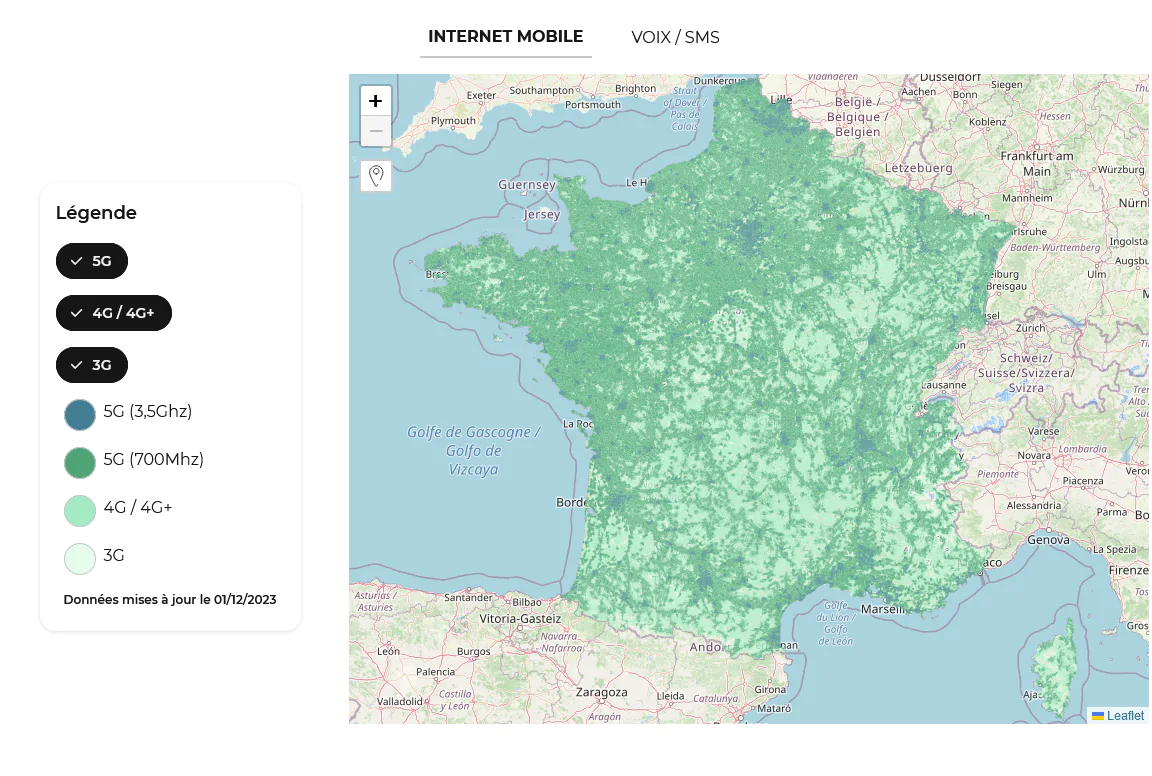The height and width of the screenshot is (776, 1152).
Task: Click the 3G legend label below 4G
Action: point(114,556)
